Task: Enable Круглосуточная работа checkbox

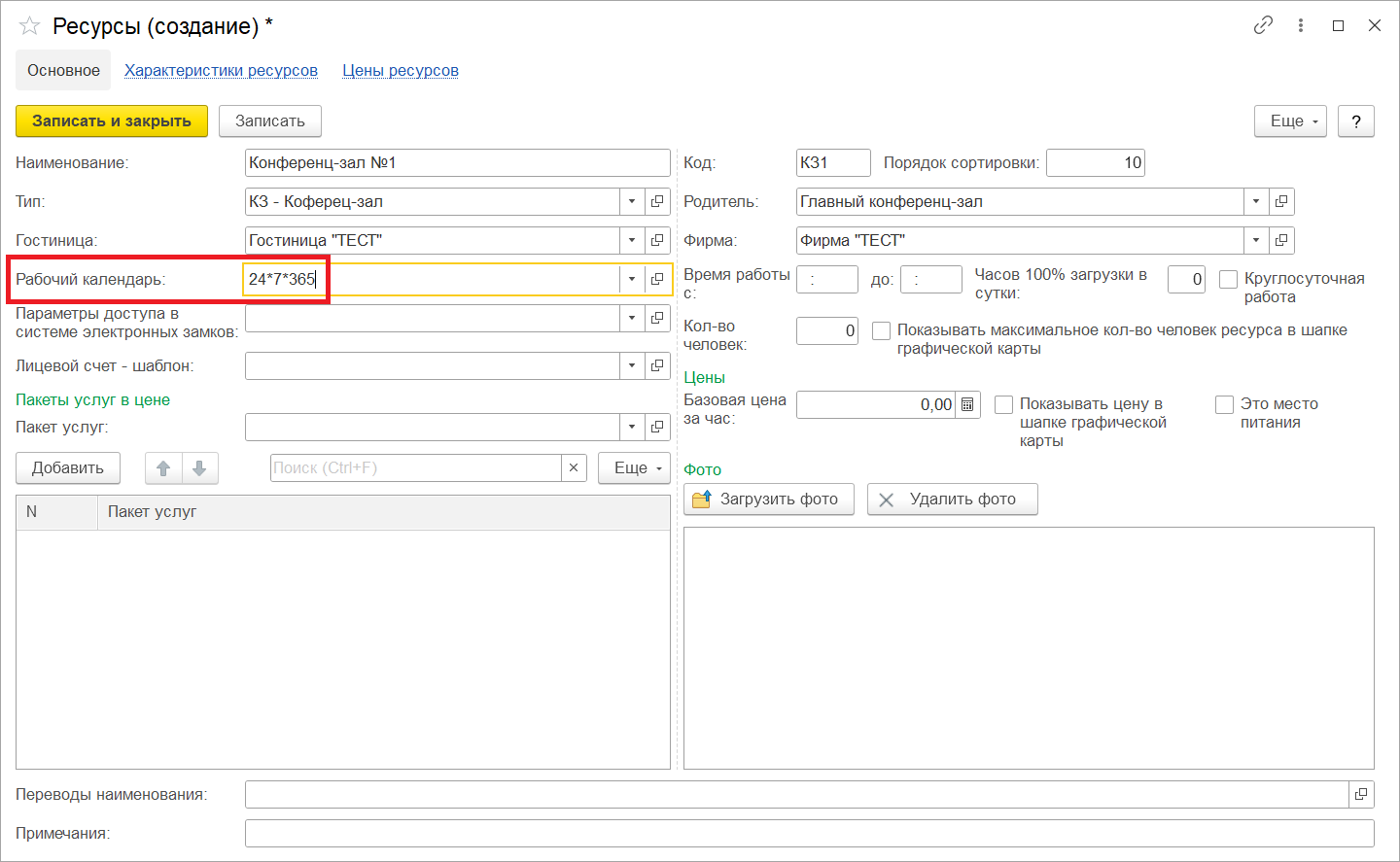Action: 1228,279
